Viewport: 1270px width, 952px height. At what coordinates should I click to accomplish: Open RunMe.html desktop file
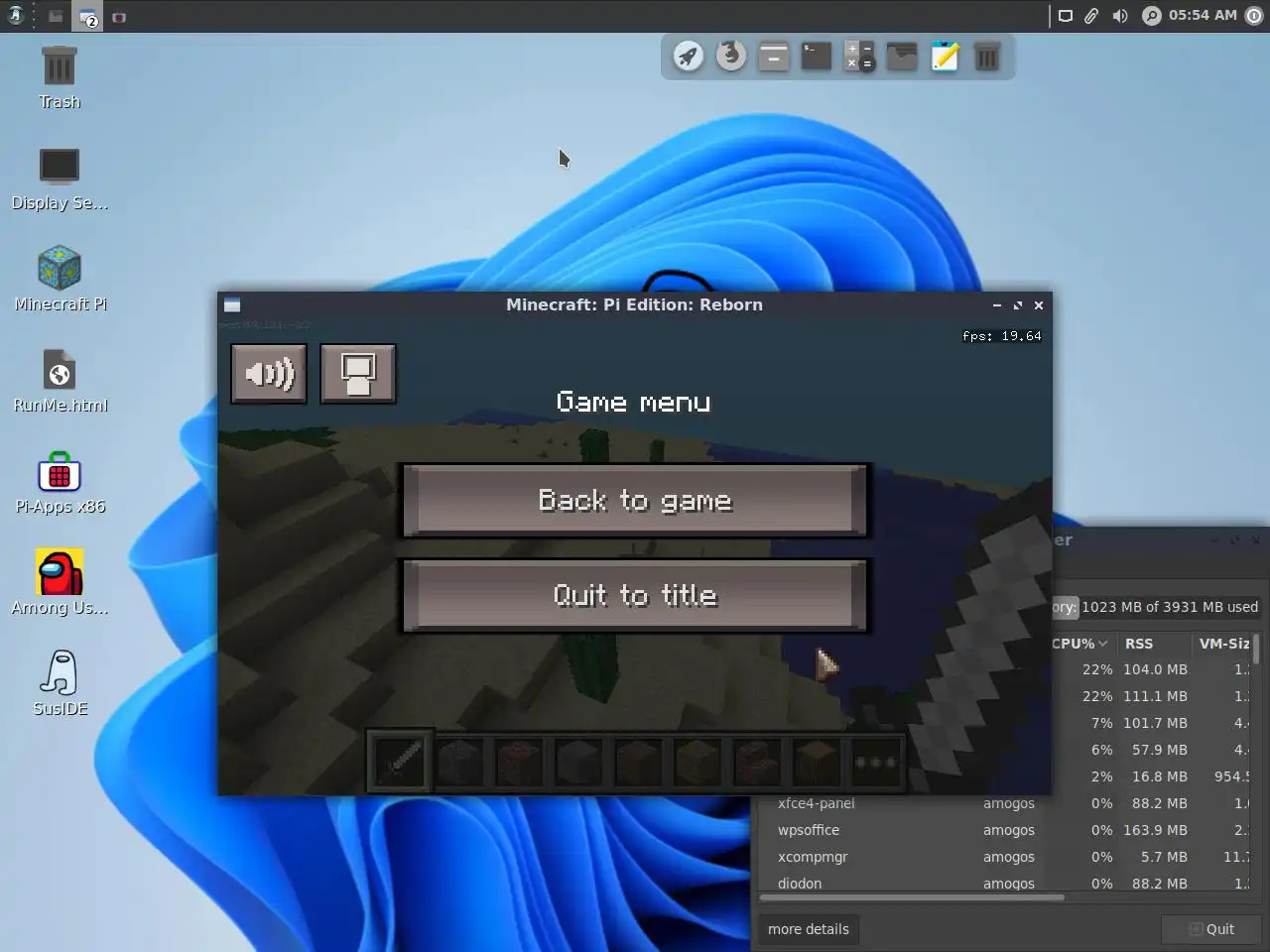tap(60, 381)
